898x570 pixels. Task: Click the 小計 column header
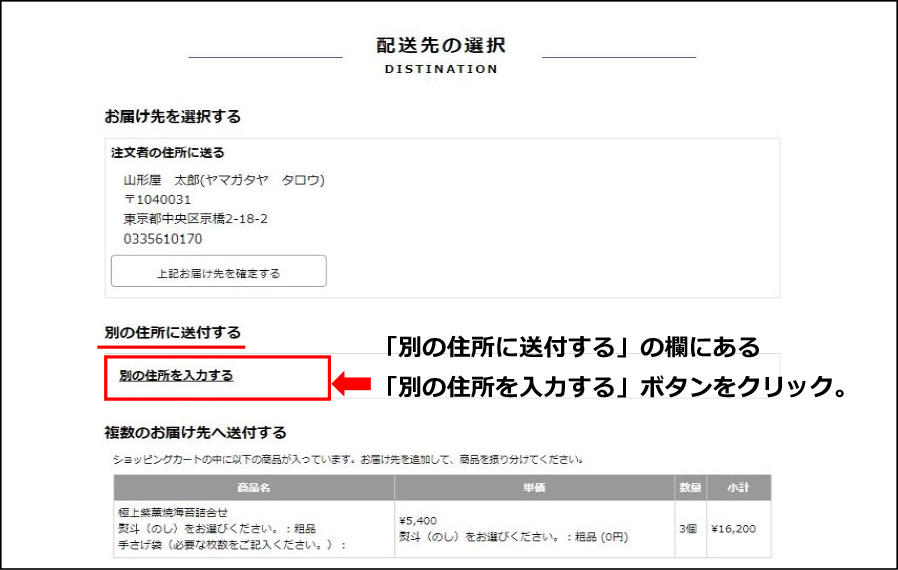click(738, 488)
